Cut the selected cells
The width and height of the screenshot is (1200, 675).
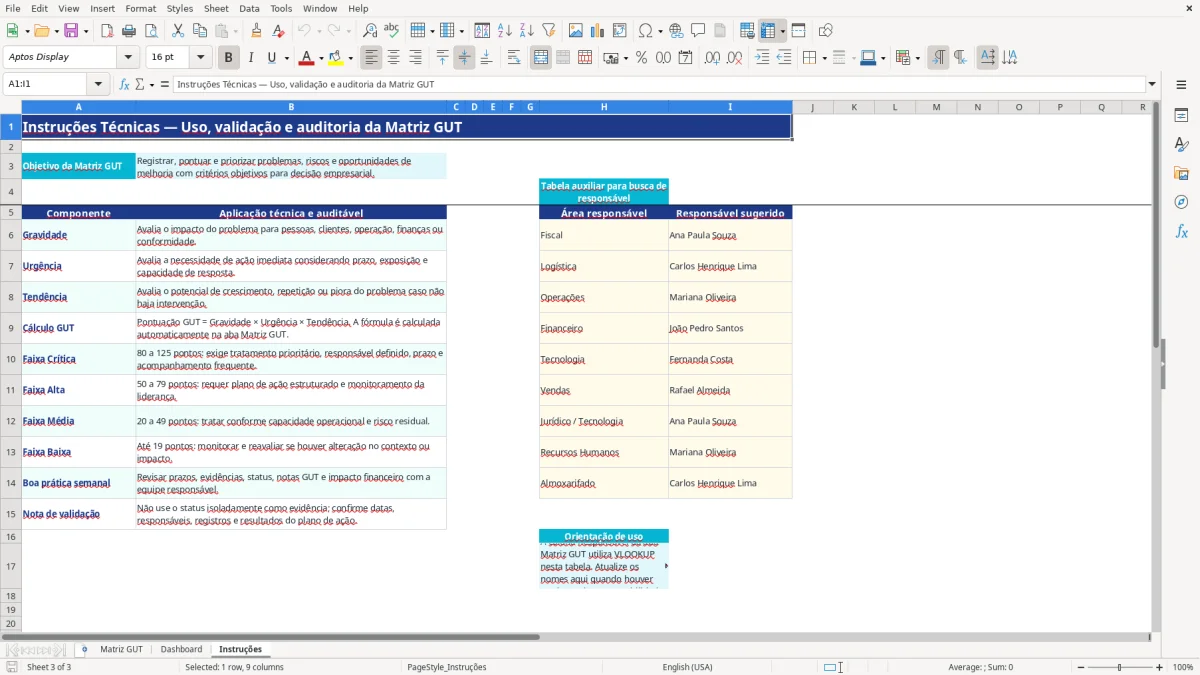pos(178,31)
